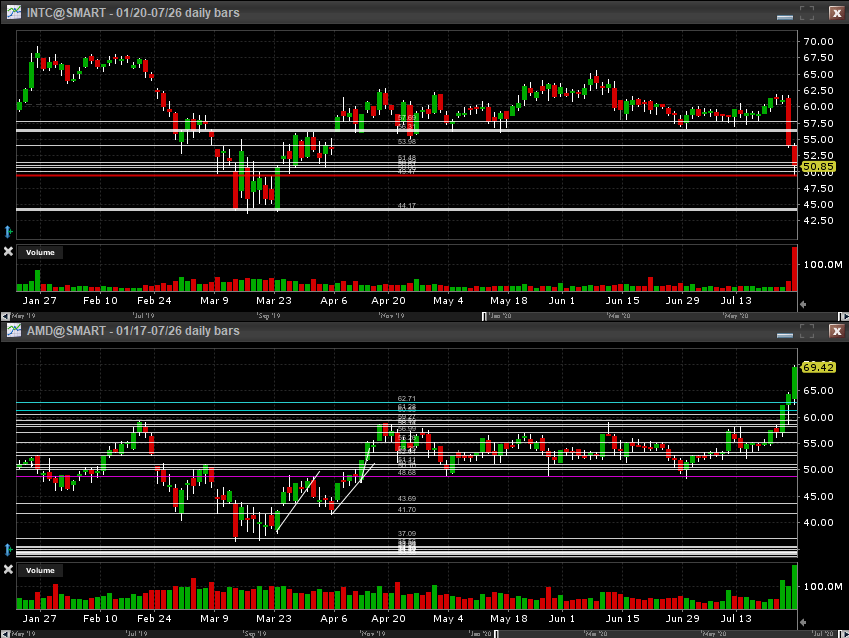This screenshot has height=638, width=849.
Task: Click the 70.00 price label on INTC axis
Action: click(818, 42)
